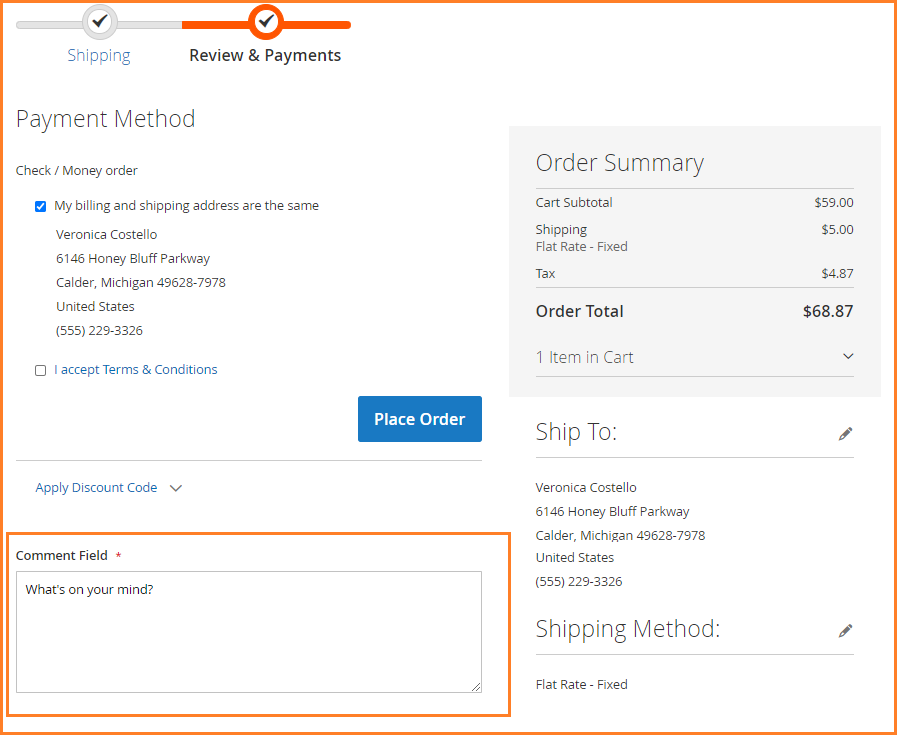Viewport: 897px width, 736px height.
Task: Click the Shipping Method pencil edit icon
Action: (846, 630)
